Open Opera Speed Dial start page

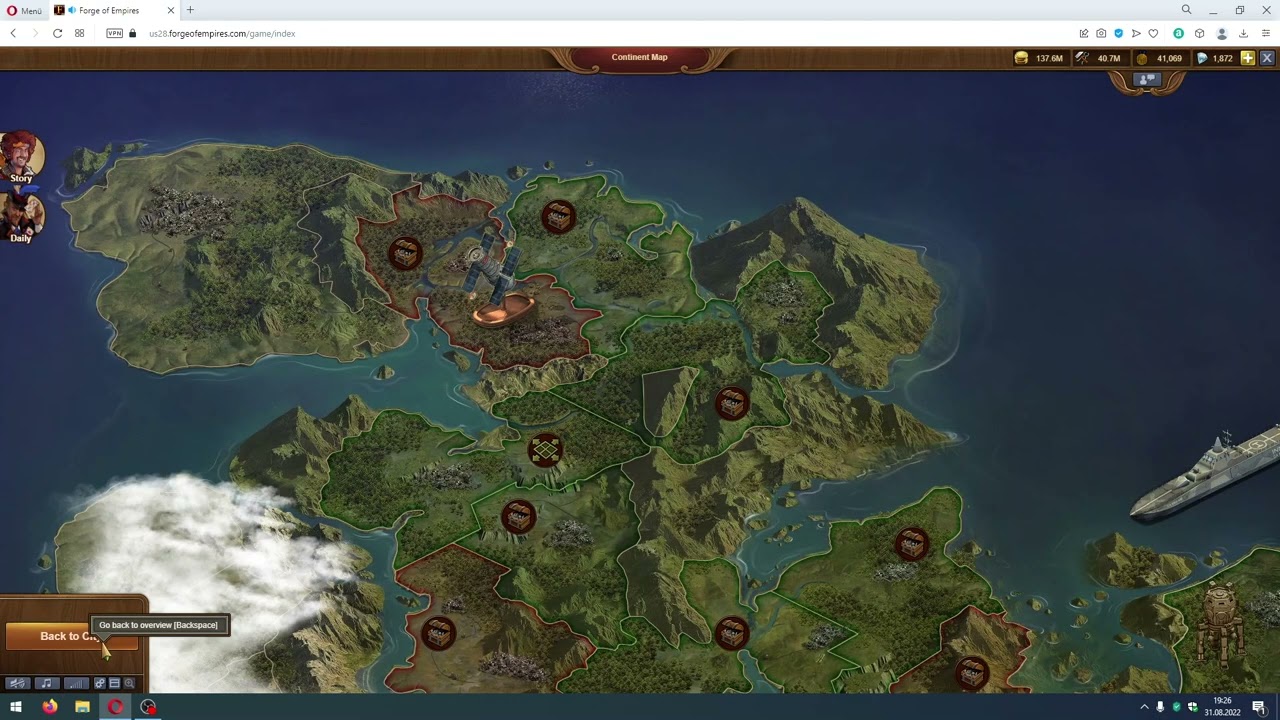click(79, 33)
